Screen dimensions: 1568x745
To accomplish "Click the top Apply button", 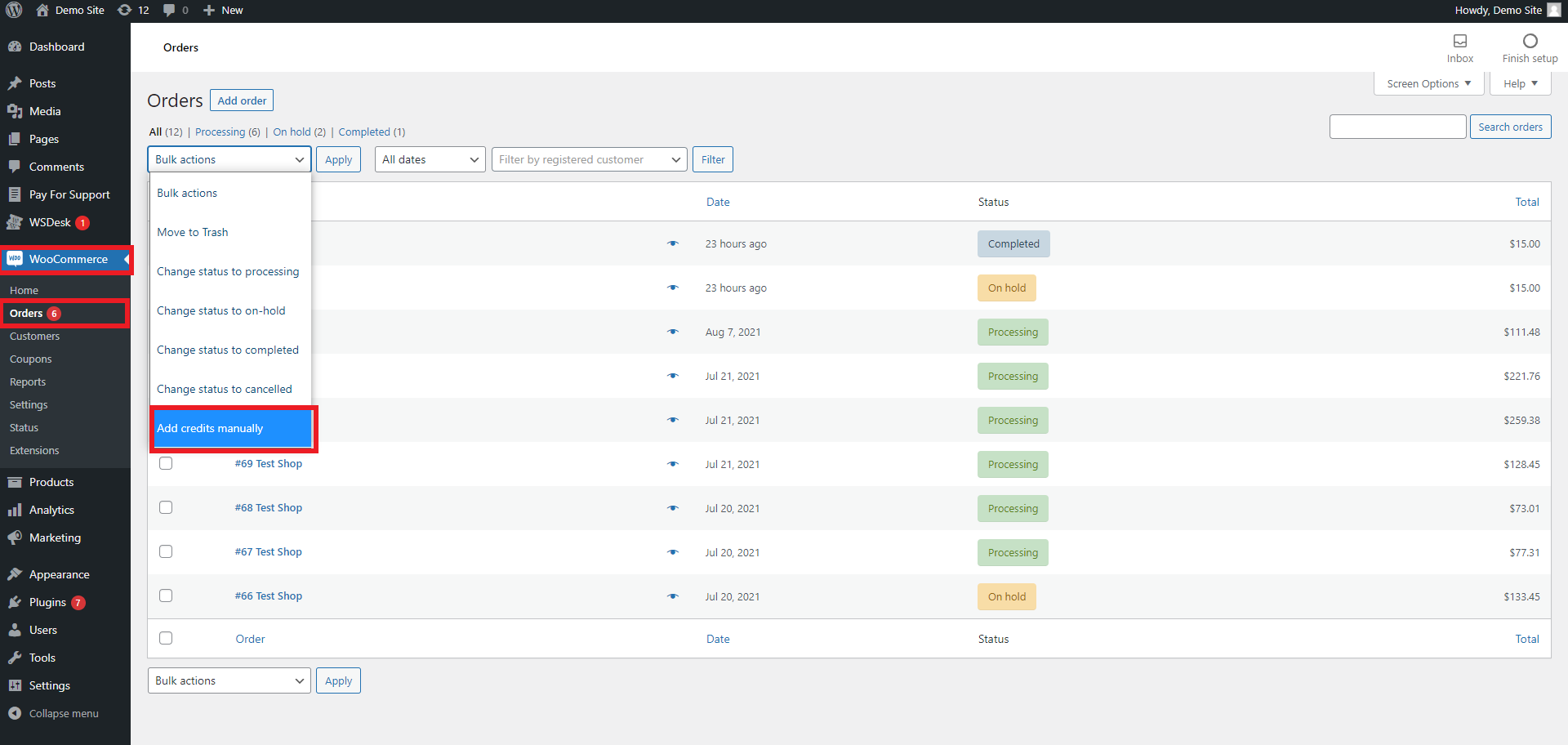I will tap(338, 159).
